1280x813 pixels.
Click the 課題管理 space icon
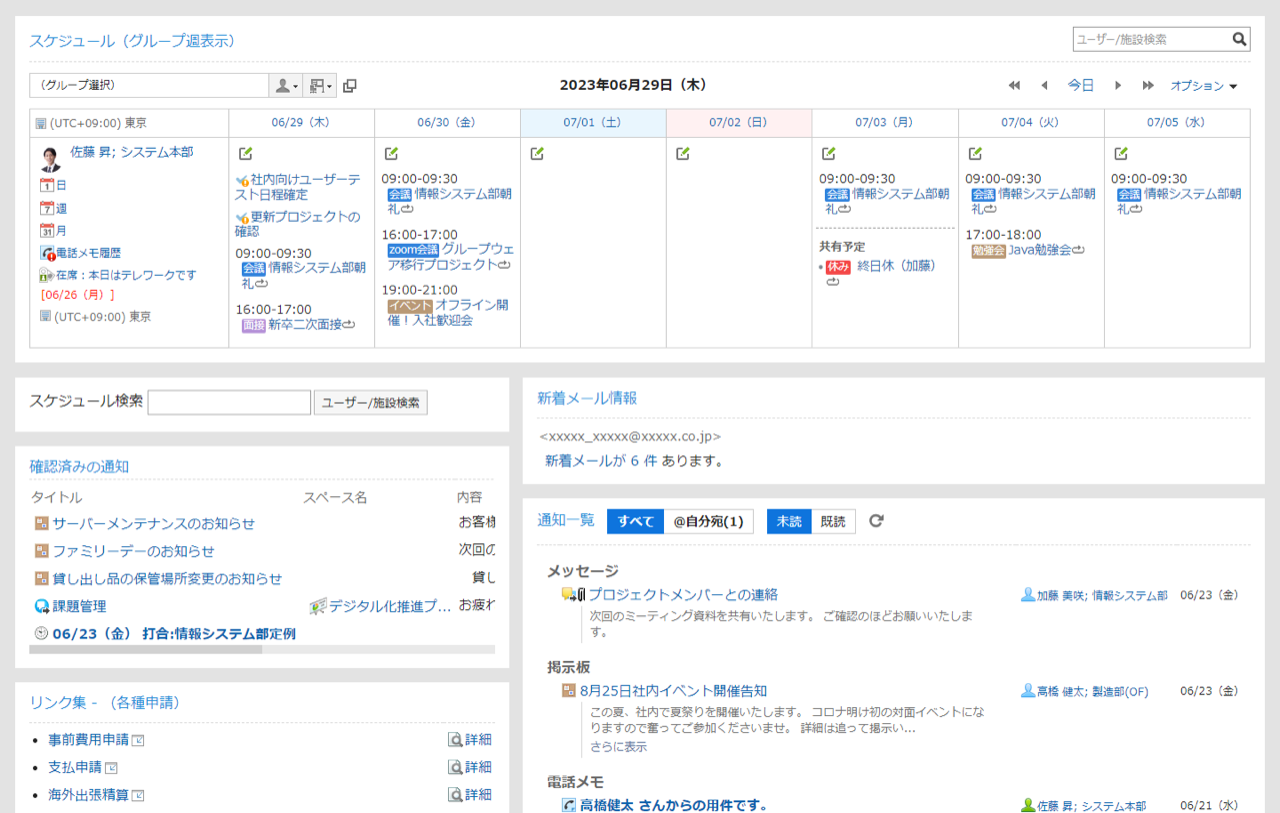[x=42, y=606]
